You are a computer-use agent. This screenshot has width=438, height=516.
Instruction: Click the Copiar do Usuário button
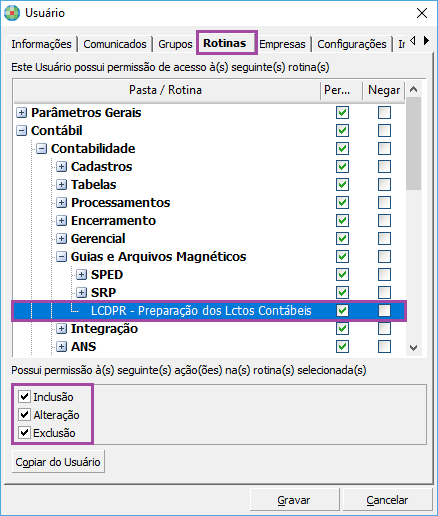click(x=58, y=462)
